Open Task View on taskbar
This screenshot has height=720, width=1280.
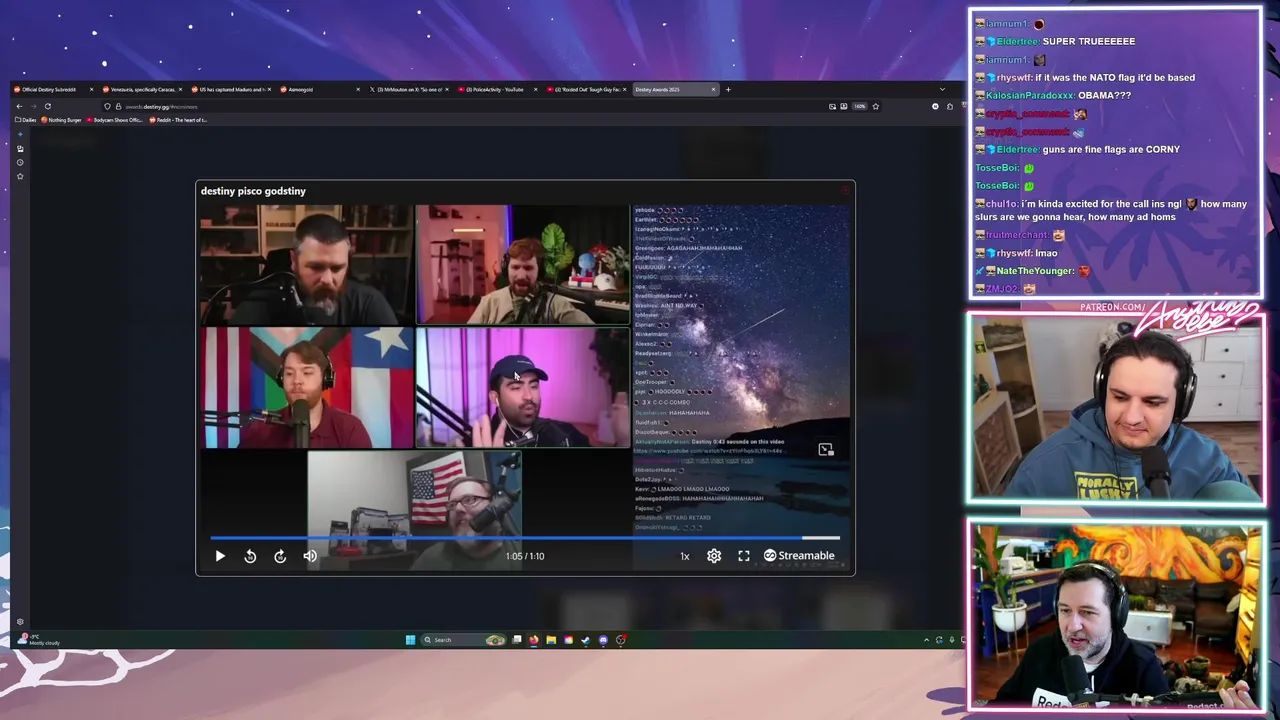click(517, 640)
